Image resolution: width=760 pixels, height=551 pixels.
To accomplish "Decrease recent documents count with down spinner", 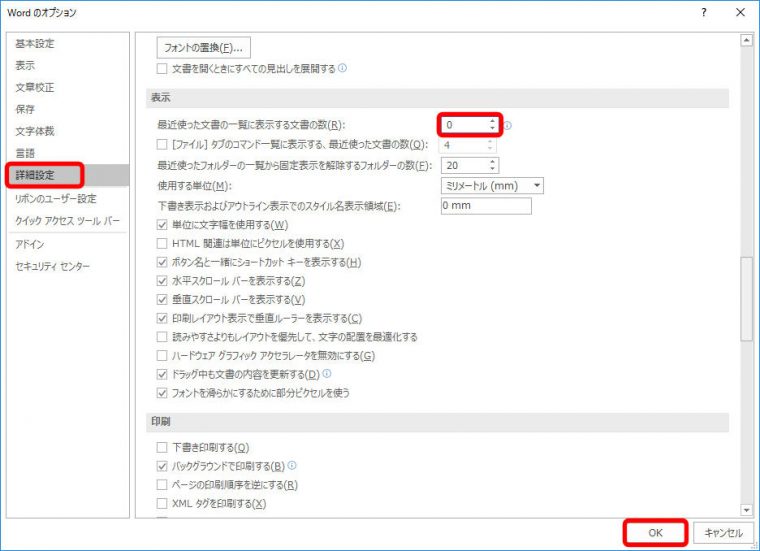I will pos(492,128).
